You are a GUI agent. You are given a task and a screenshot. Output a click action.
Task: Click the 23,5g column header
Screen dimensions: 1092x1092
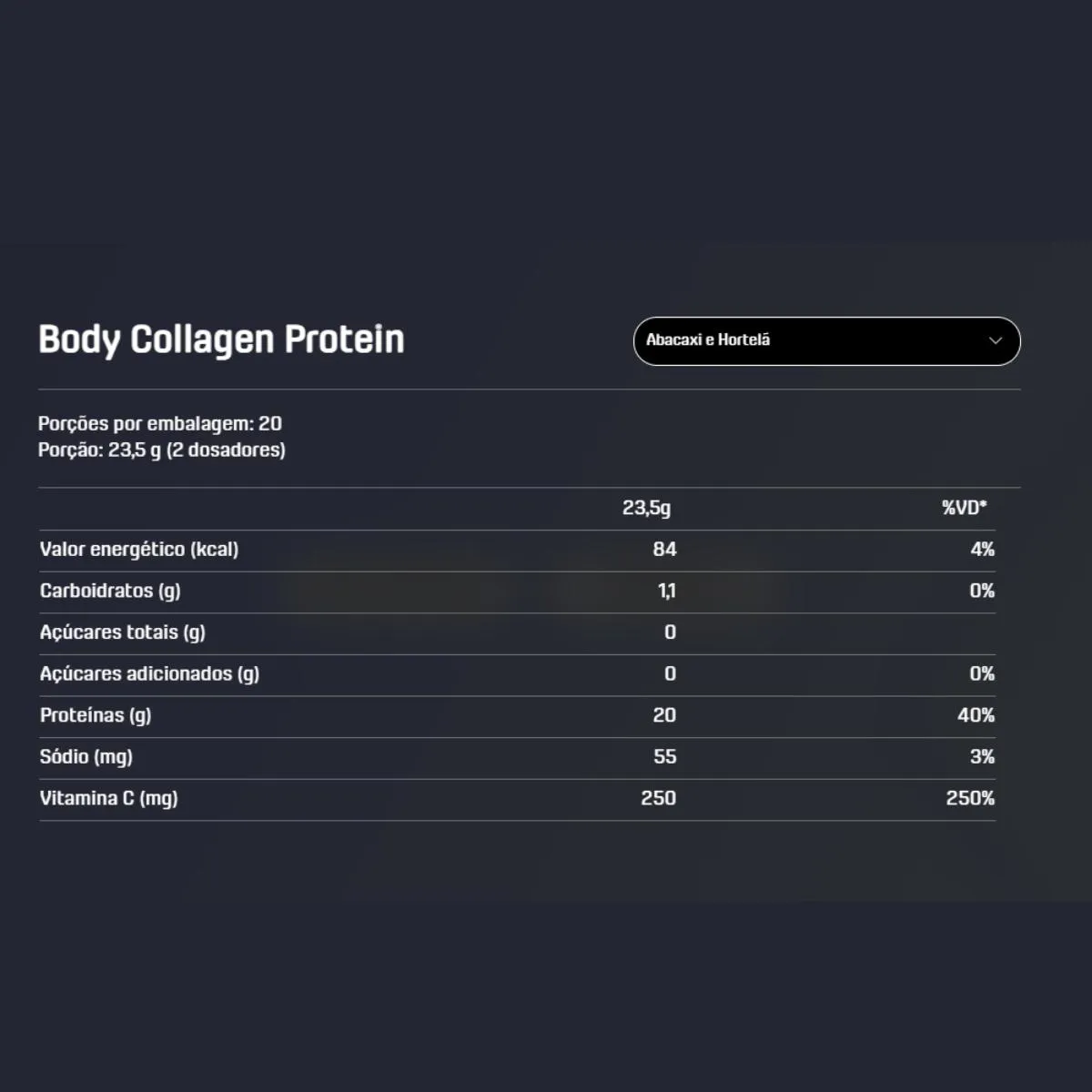[x=646, y=508]
